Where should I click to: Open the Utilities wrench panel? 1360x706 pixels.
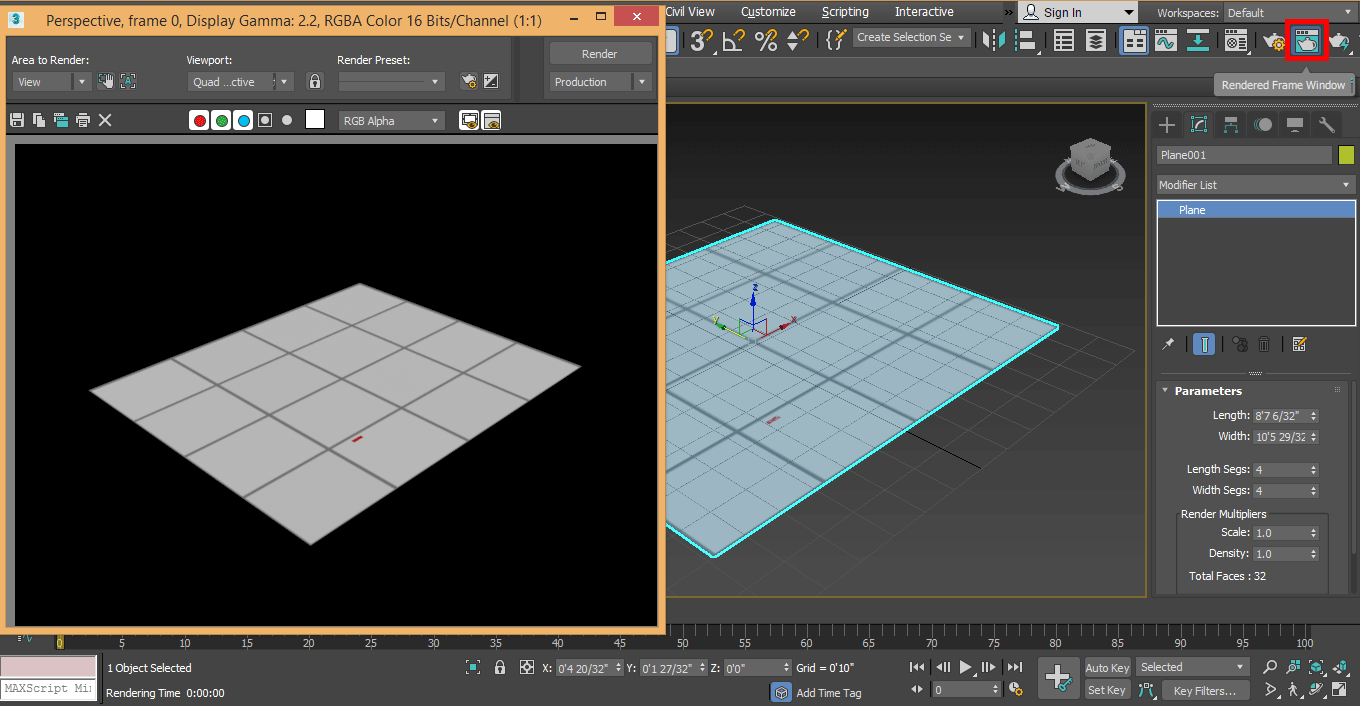click(1327, 125)
